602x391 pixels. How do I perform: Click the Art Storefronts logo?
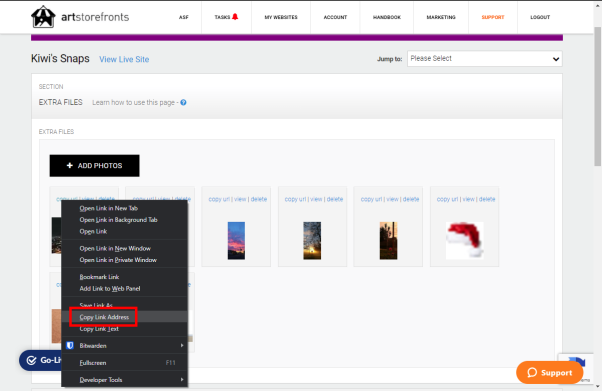tap(80, 17)
